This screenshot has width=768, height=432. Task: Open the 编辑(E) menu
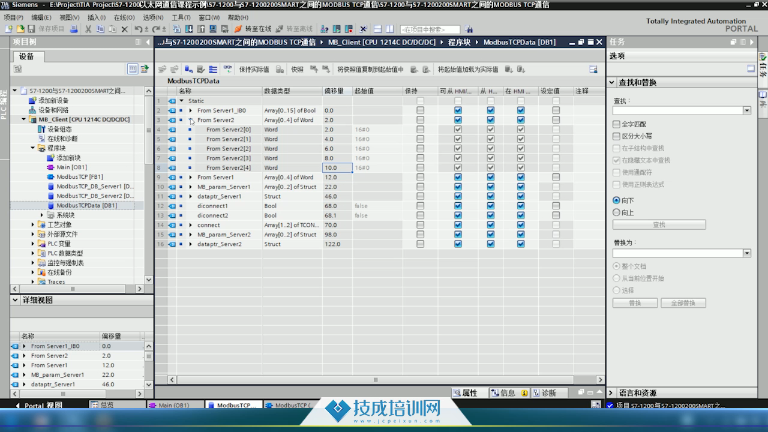click(41, 17)
